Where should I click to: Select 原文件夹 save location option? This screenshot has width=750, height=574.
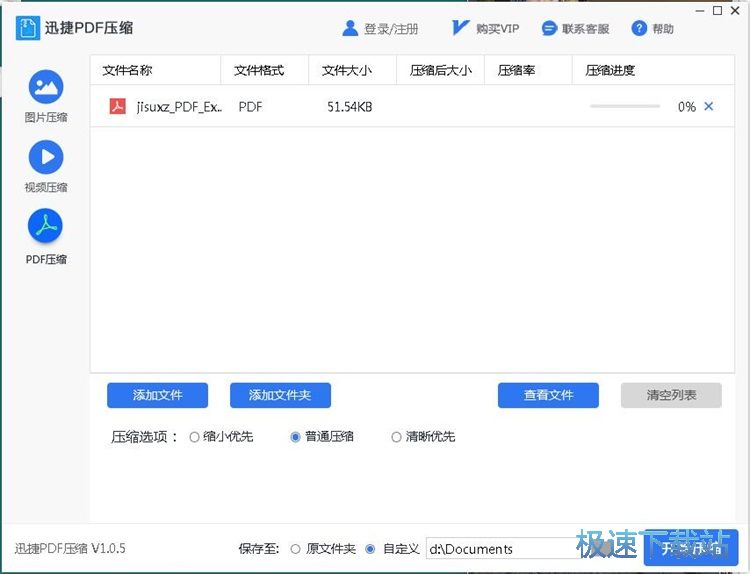pyautogui.click(x=323, y=549)
